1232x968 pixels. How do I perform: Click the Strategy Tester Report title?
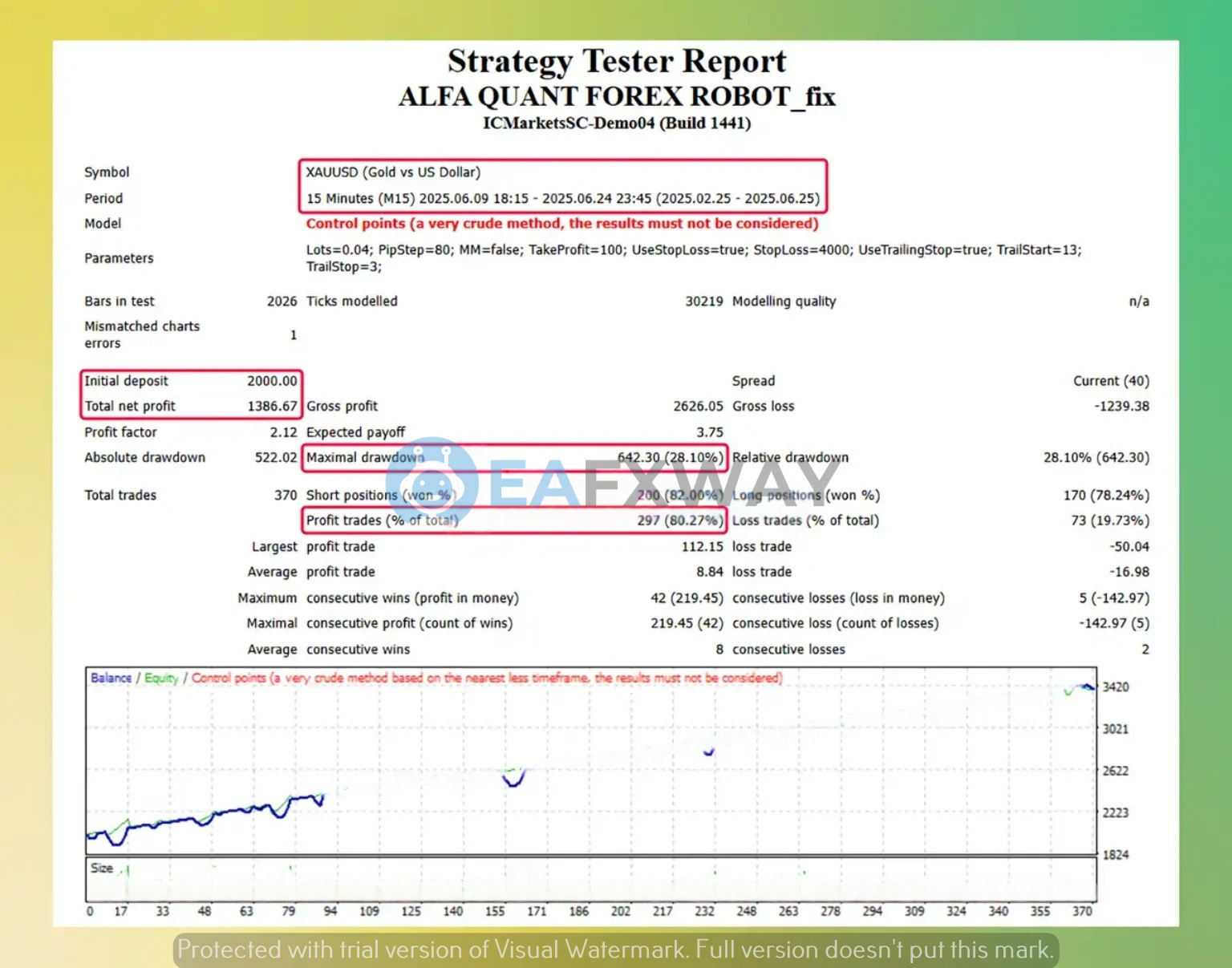point(616,62)
